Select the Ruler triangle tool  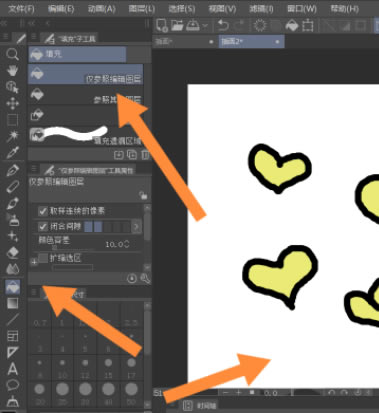(12, 352)
